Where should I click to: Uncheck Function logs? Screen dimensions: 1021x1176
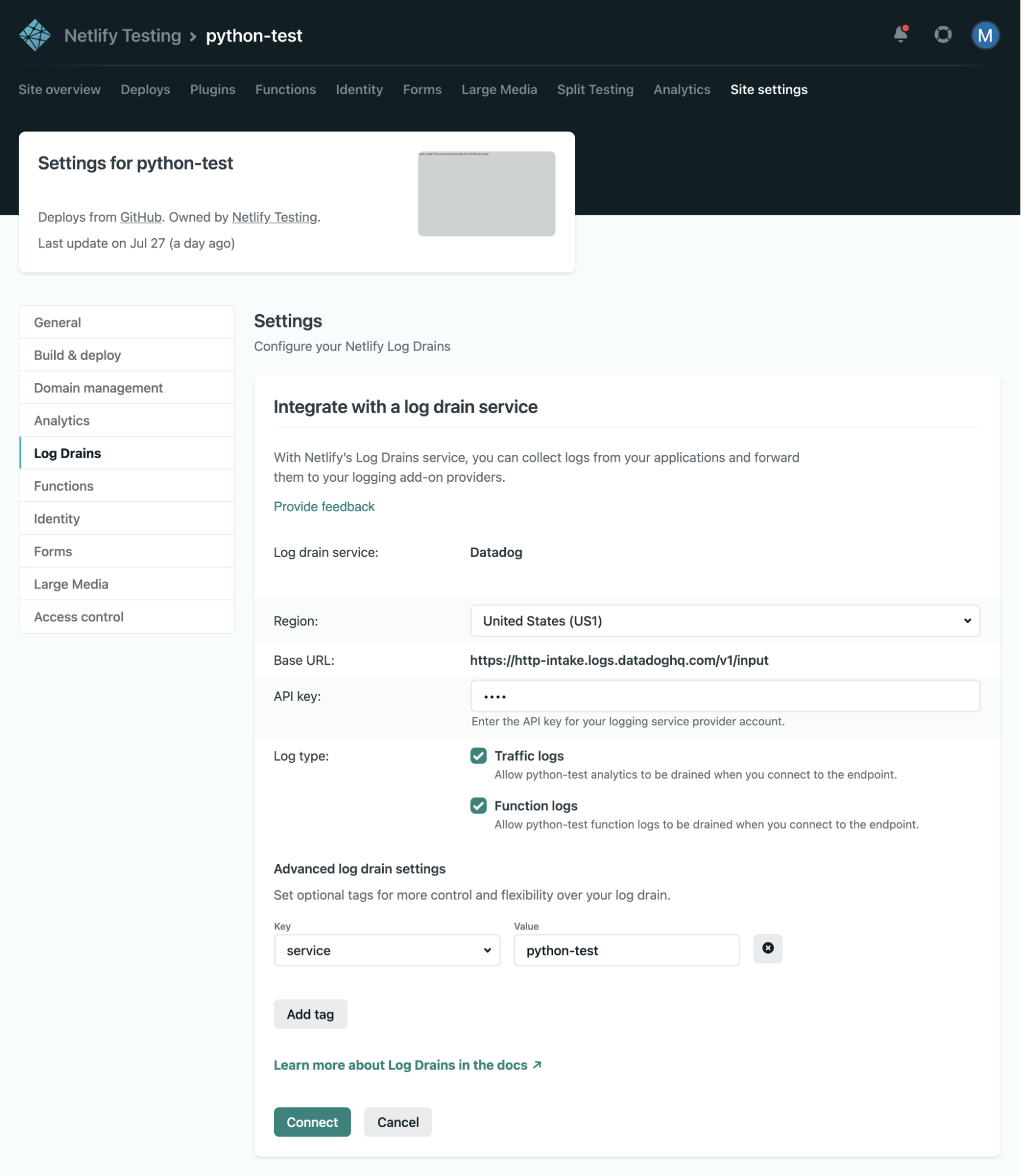tap(478, 805)
